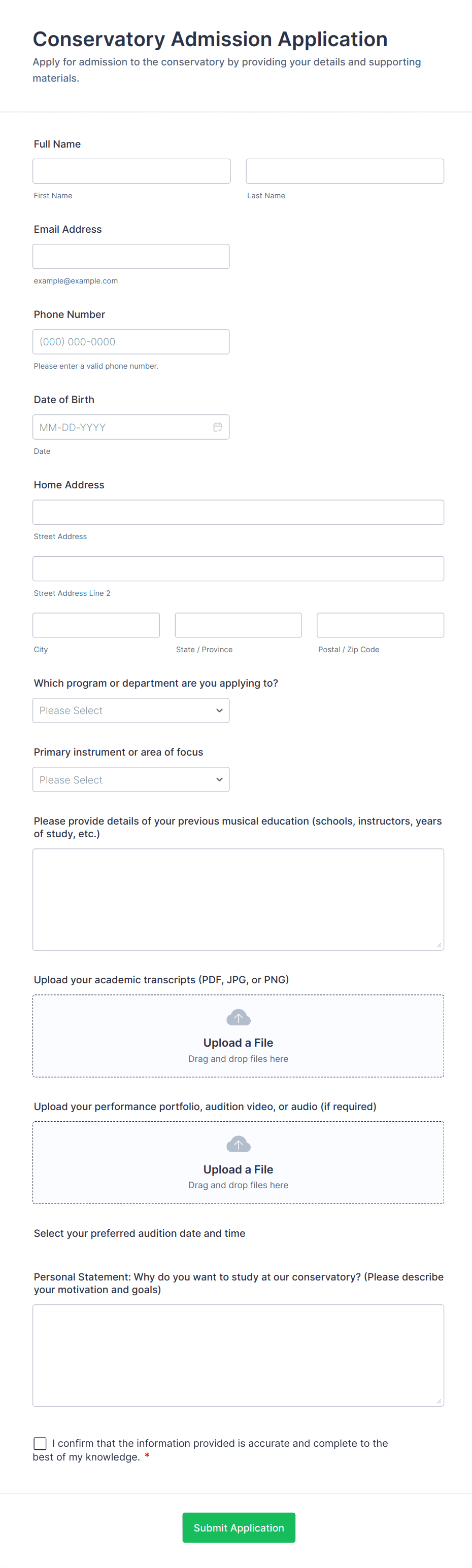Click the performance portfolio Upload a File area
Screen dimensions: 472x1568
point(238,1169)
